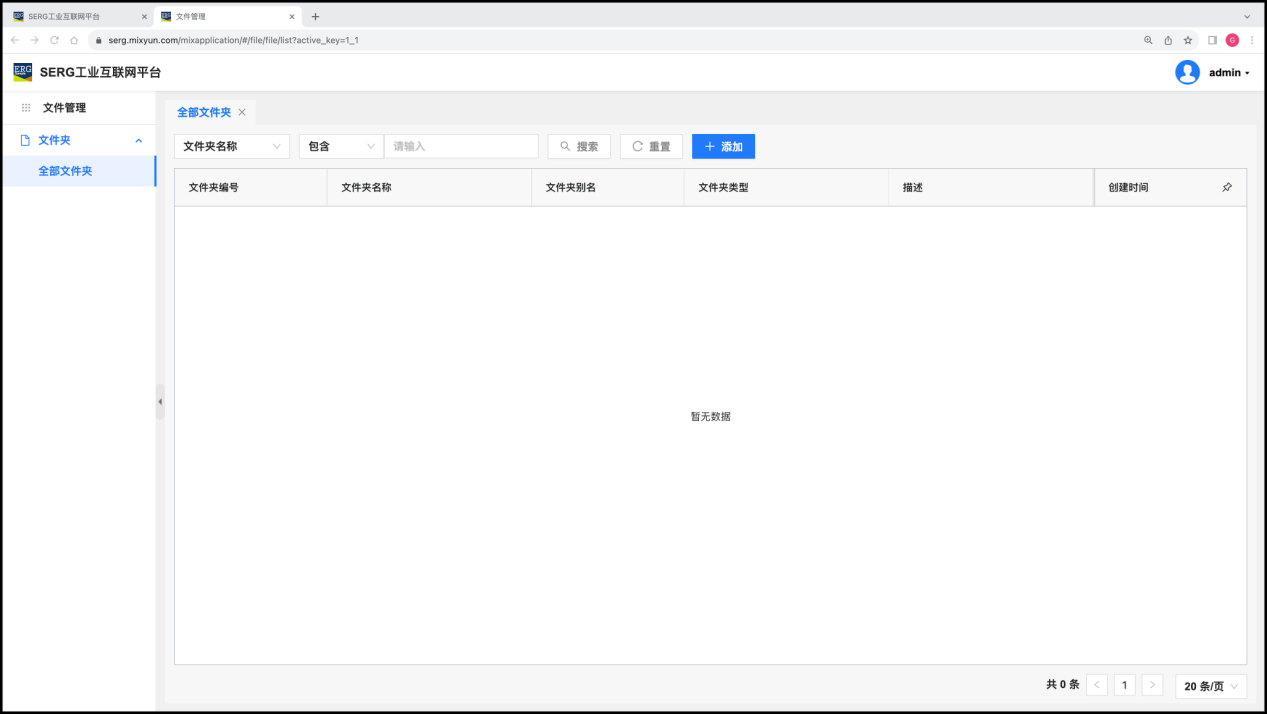This screenshot has width=1267, height=714.
Task: Click the 搜索 search button
Action: [x=579, y=146]
